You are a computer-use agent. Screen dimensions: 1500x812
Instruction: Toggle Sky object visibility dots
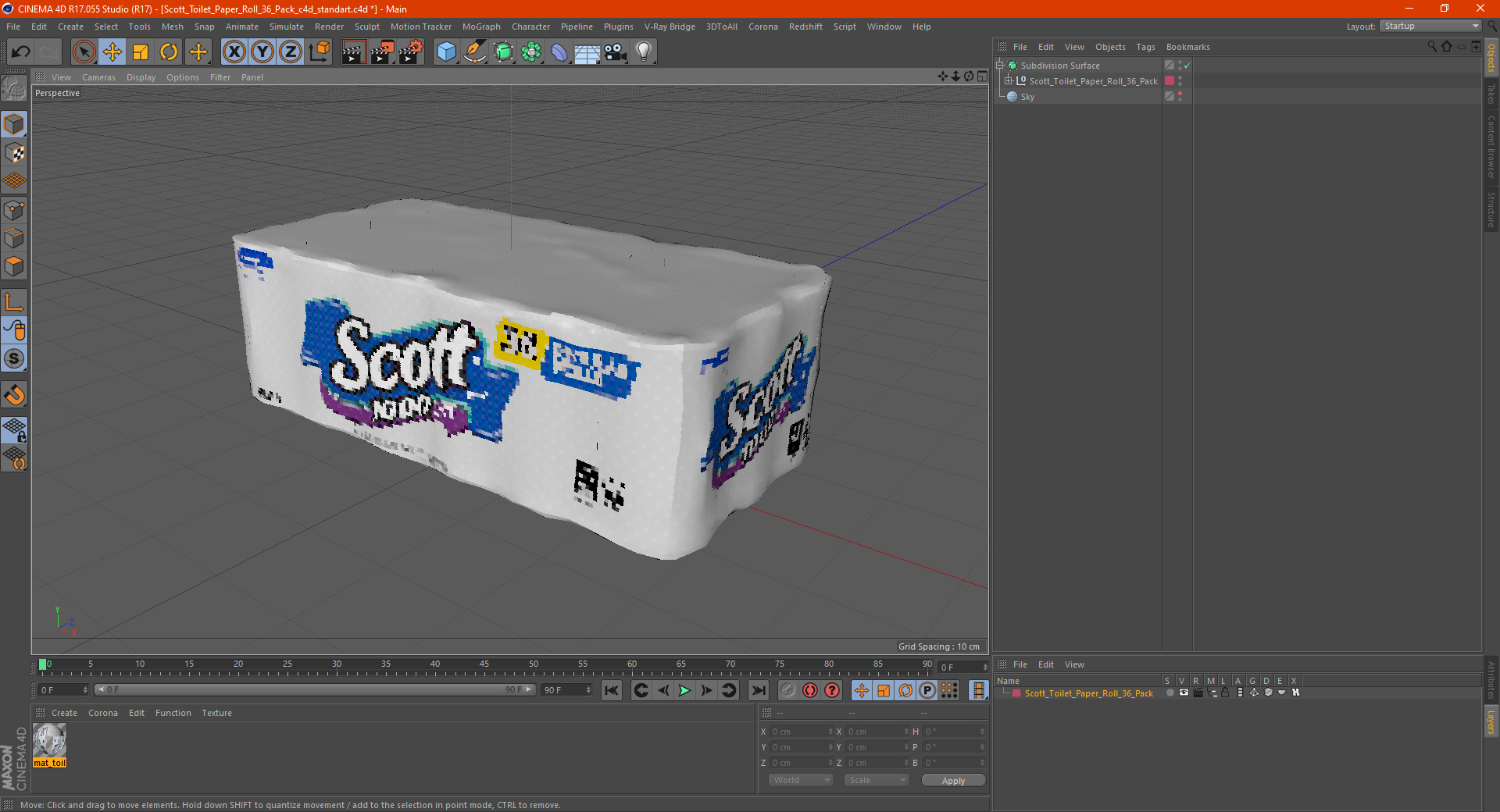click(x=1180, y=97)
